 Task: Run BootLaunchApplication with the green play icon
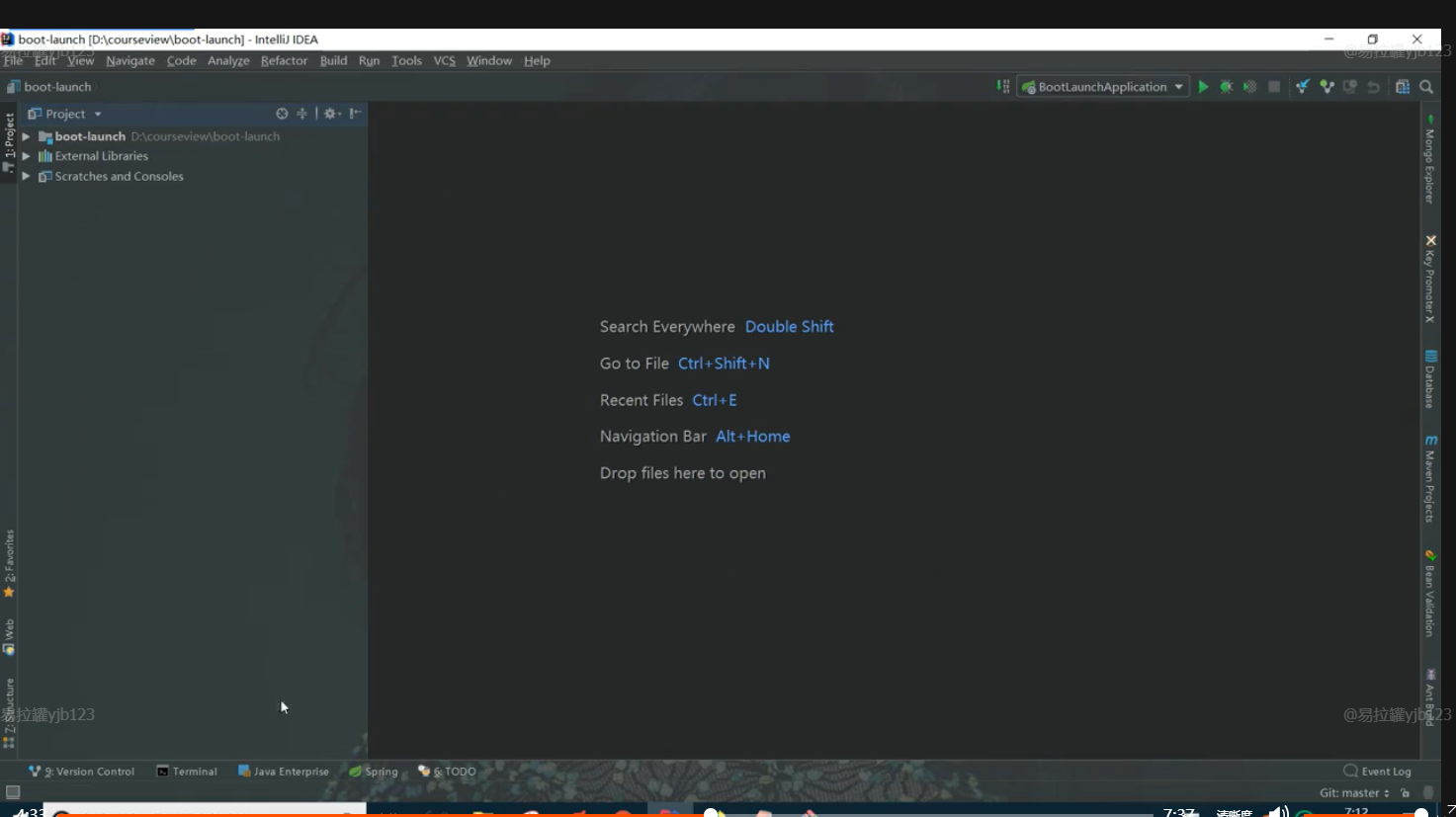point(1203,87)
